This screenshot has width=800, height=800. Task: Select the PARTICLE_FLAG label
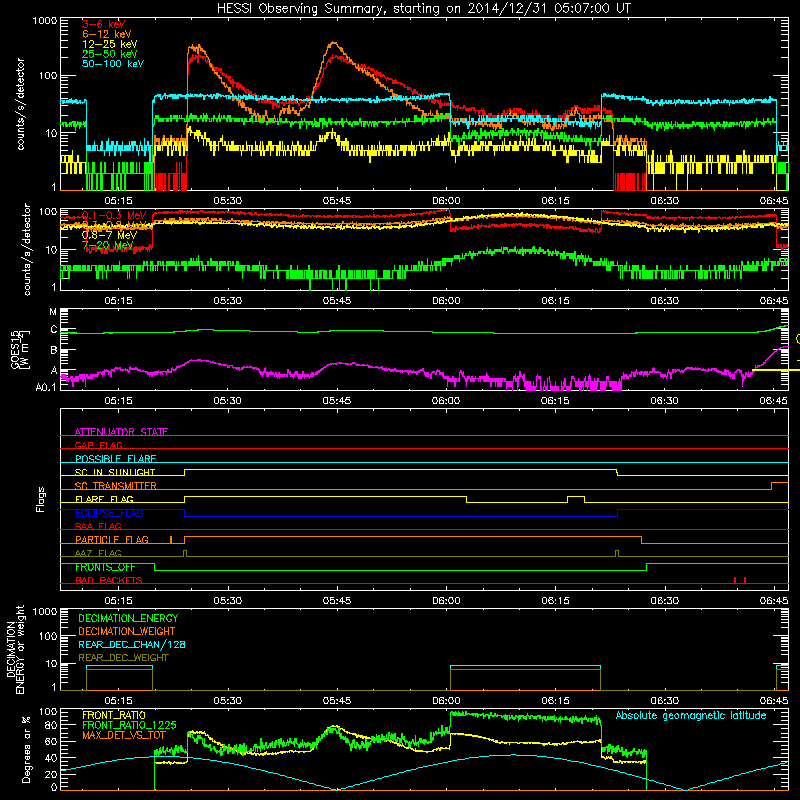point(112,540)
